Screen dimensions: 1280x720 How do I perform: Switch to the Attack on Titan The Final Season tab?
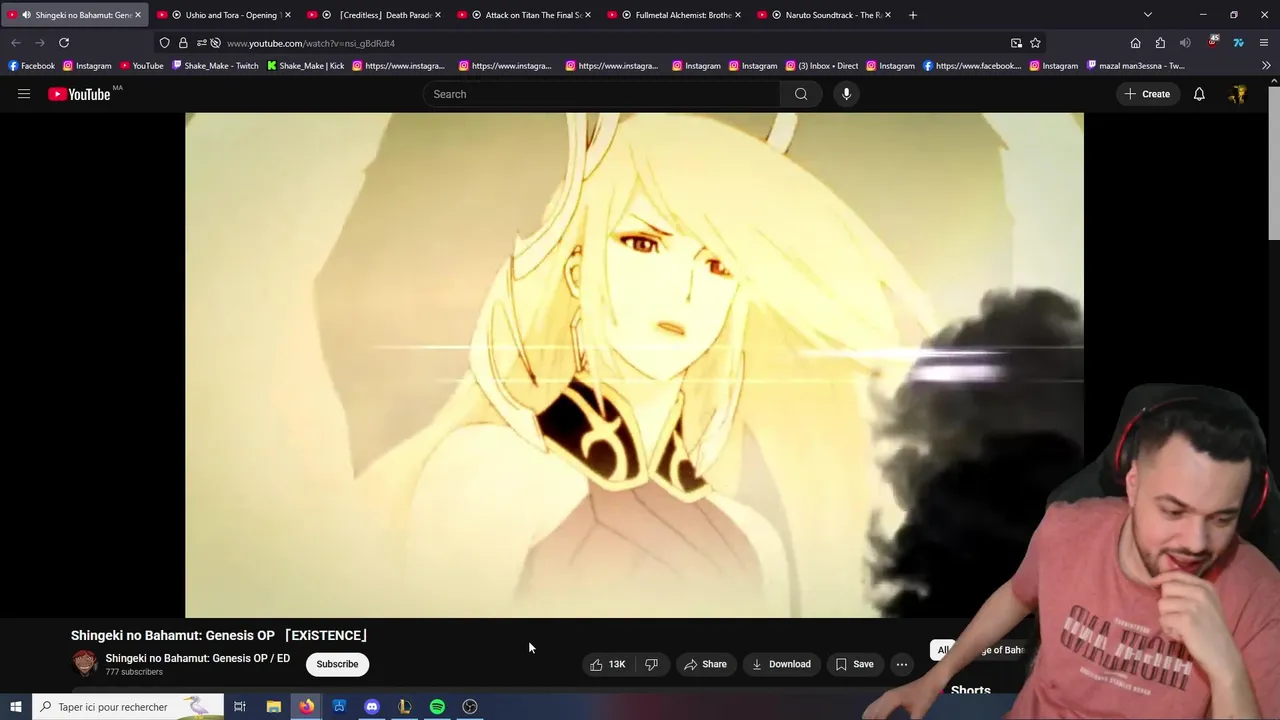pyautogui.click(x=525, y=15)
